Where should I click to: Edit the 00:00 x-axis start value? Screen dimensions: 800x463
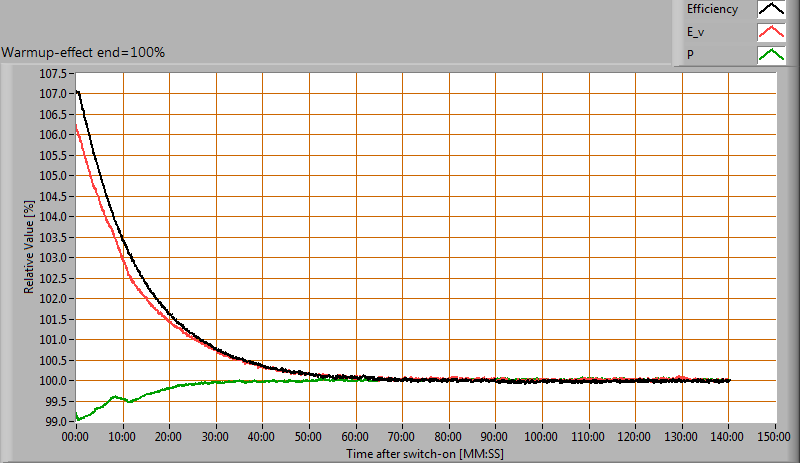[76, 437]
